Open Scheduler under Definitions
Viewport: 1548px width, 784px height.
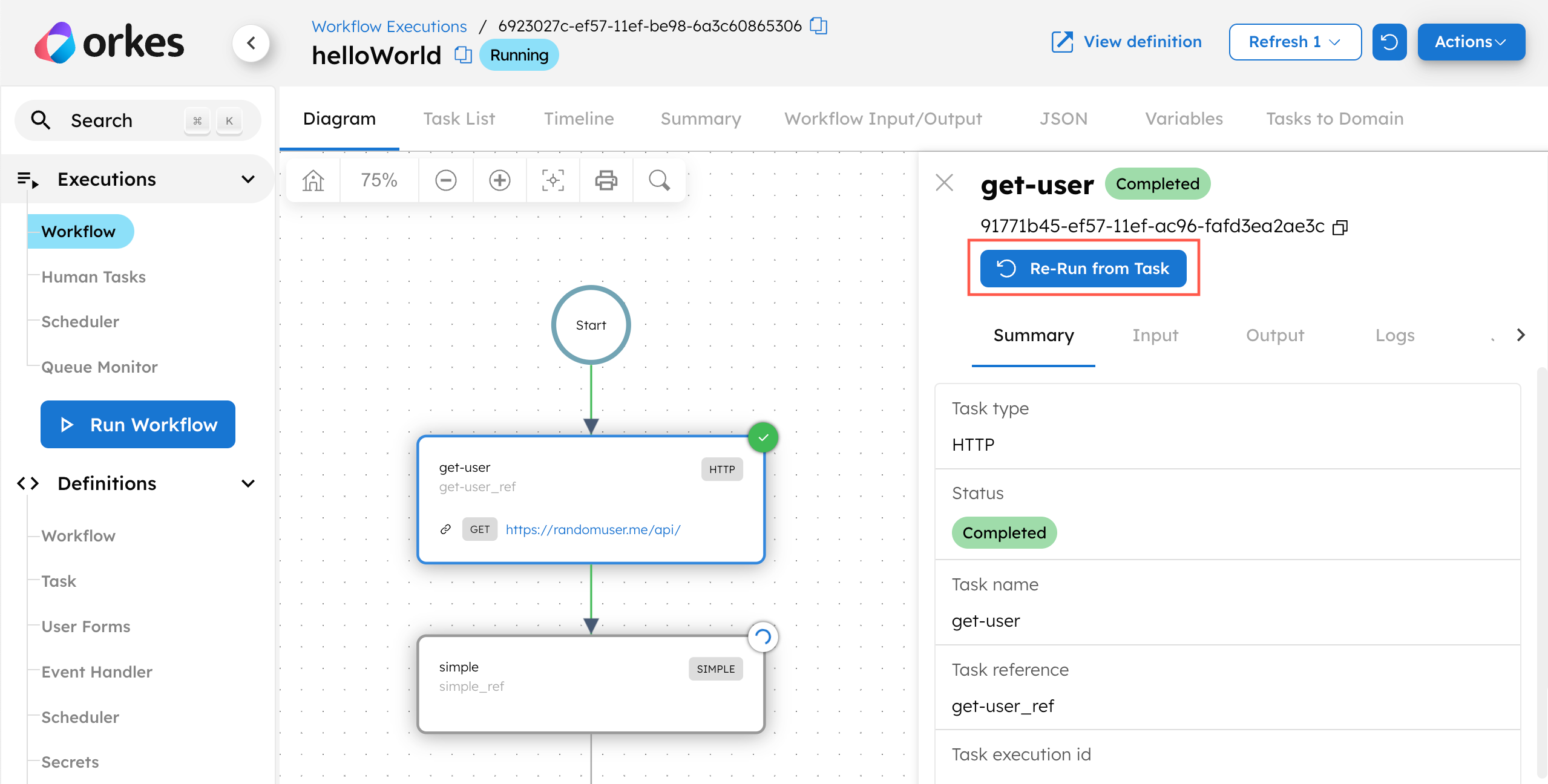pyautogui.click(x=80, y=717)
